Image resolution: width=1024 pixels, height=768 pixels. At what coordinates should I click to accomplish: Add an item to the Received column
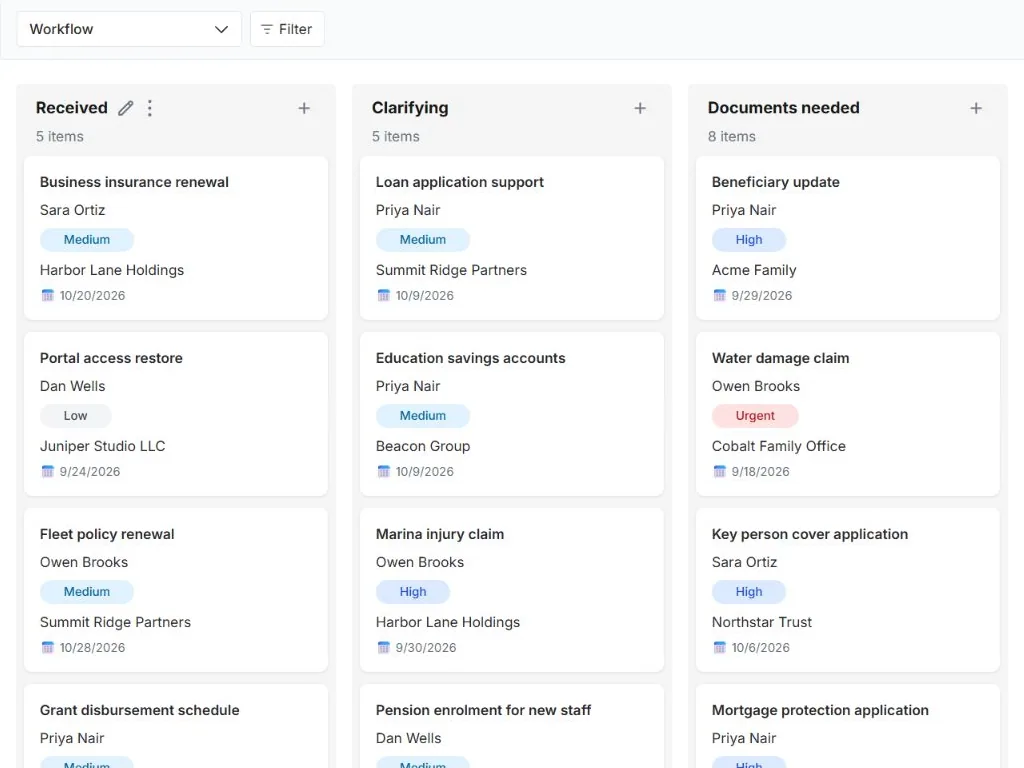point(304,108)
